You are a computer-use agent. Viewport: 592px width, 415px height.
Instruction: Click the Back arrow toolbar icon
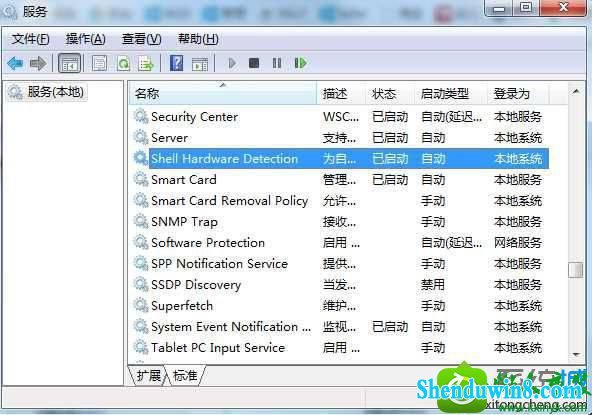coord(15,63)
